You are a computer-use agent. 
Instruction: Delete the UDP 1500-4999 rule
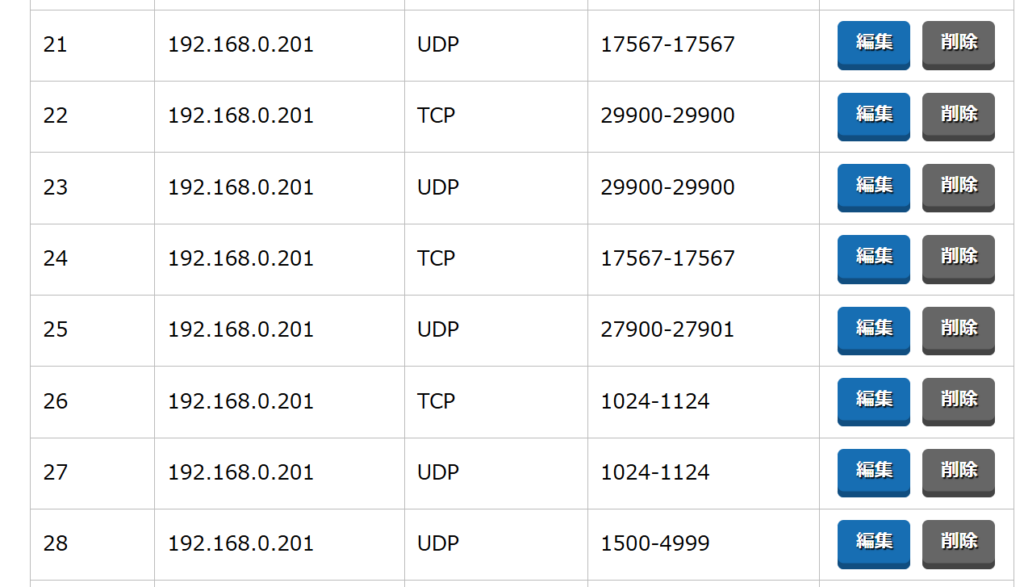[958, 542]
